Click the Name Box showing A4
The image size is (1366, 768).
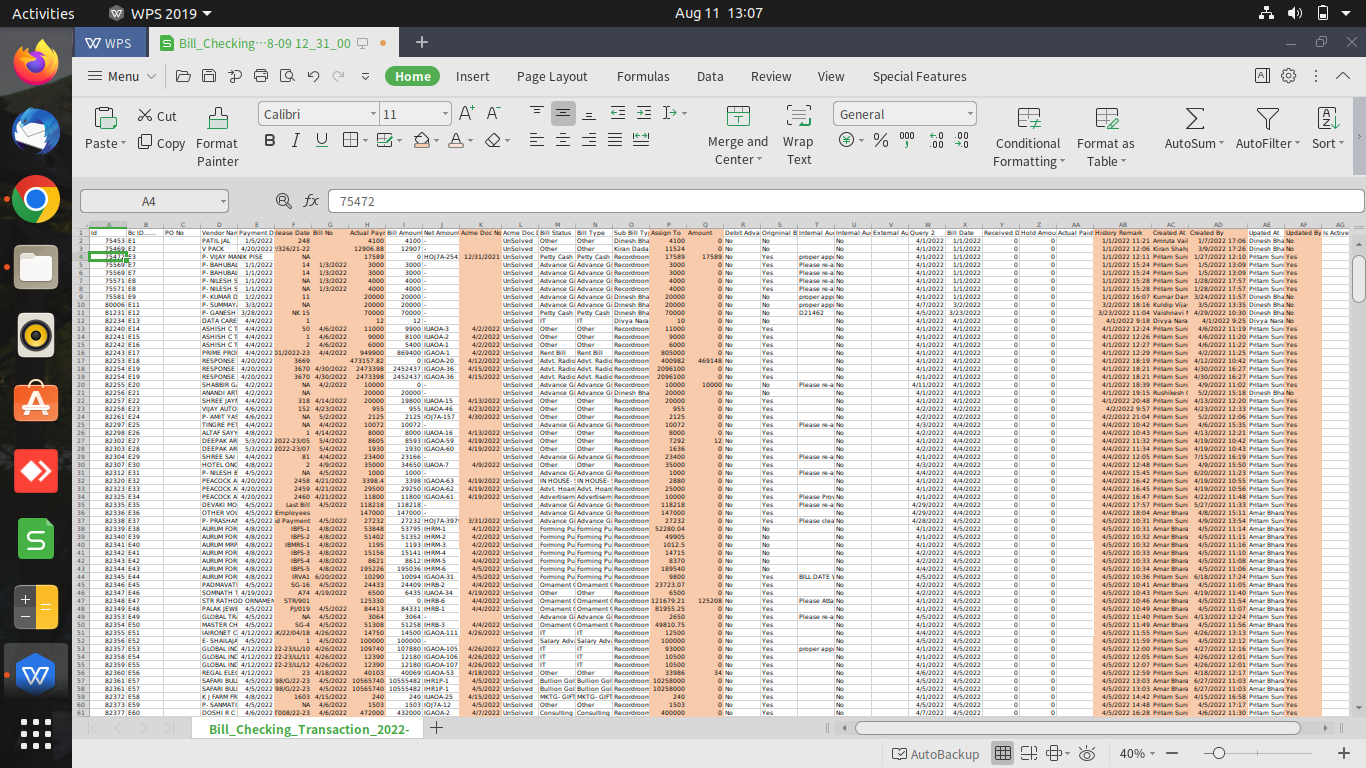pyautogui.click(x=155, y=201)
